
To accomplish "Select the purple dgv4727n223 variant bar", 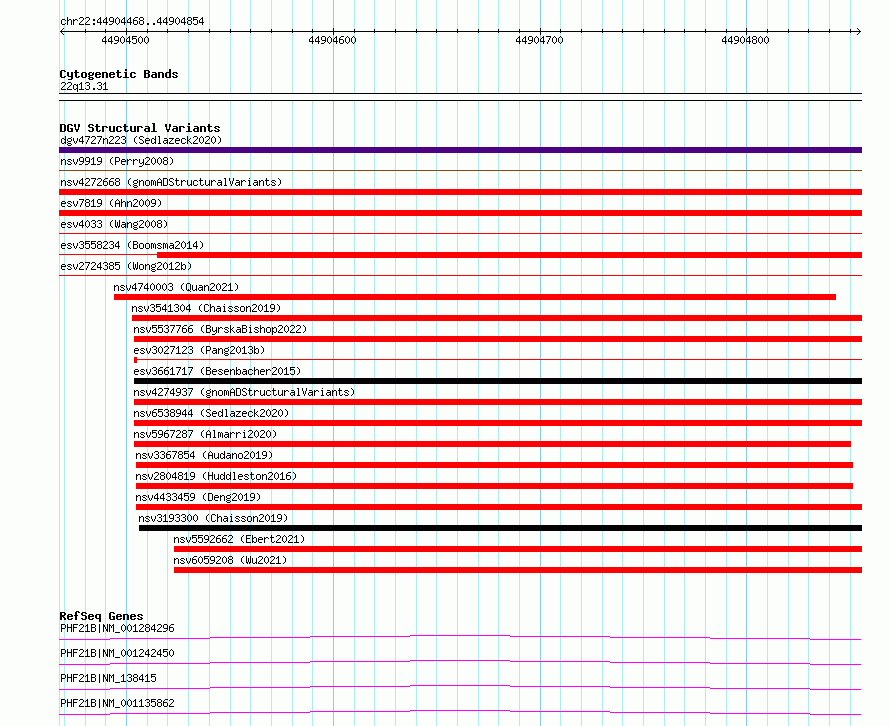I will click(x=460, y=150).
